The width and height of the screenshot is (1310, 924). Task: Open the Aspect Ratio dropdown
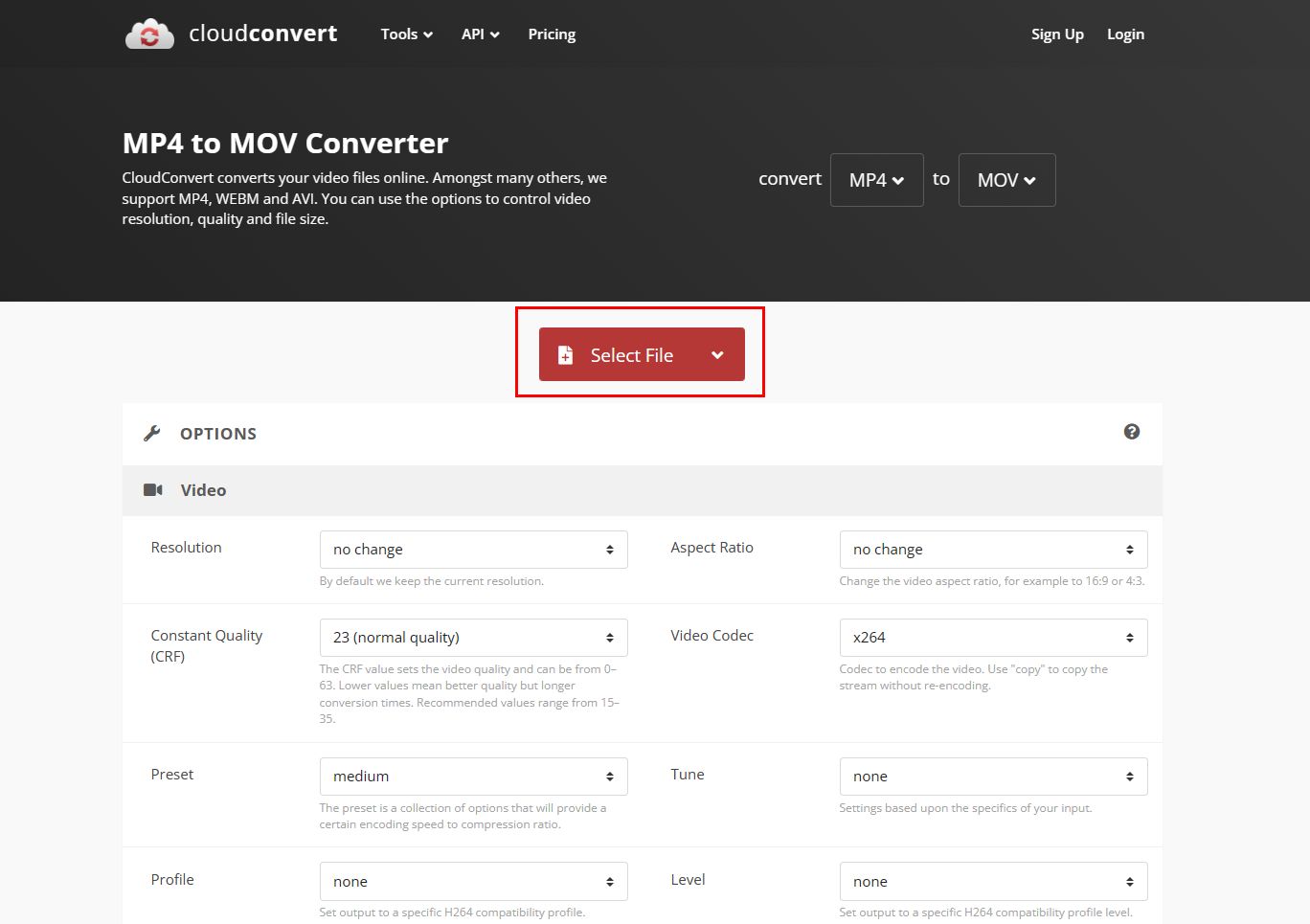tap(993, 550)
